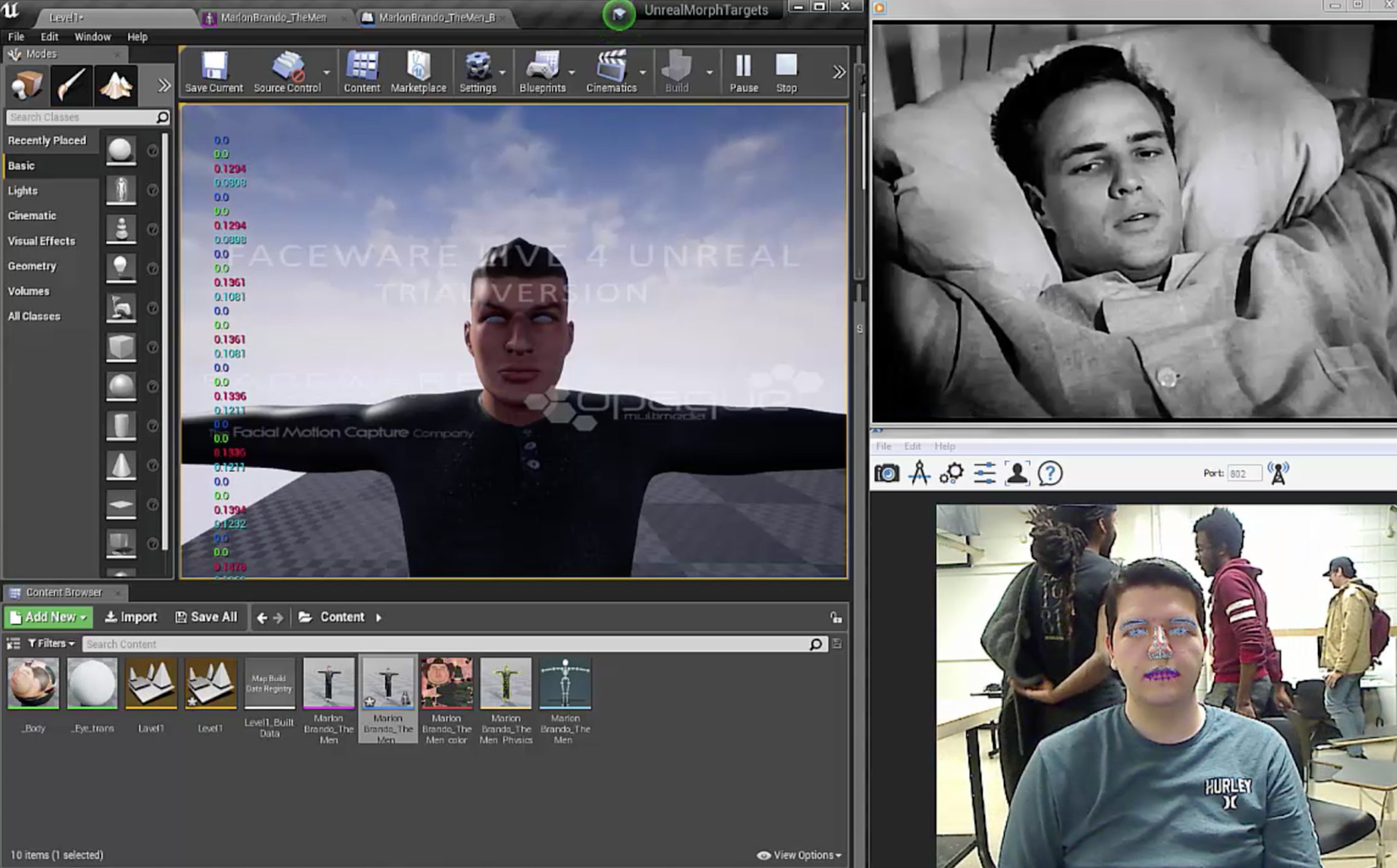Open Build options dropdown arrow
The height and width of the screenshot is (868, 1397).
click(x=709, y=72)
